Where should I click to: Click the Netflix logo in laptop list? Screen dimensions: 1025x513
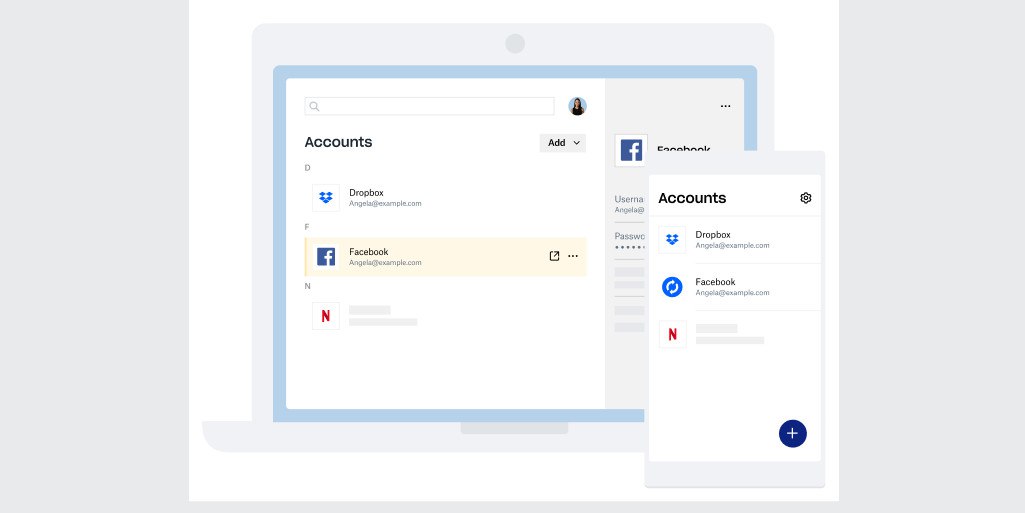326,316
